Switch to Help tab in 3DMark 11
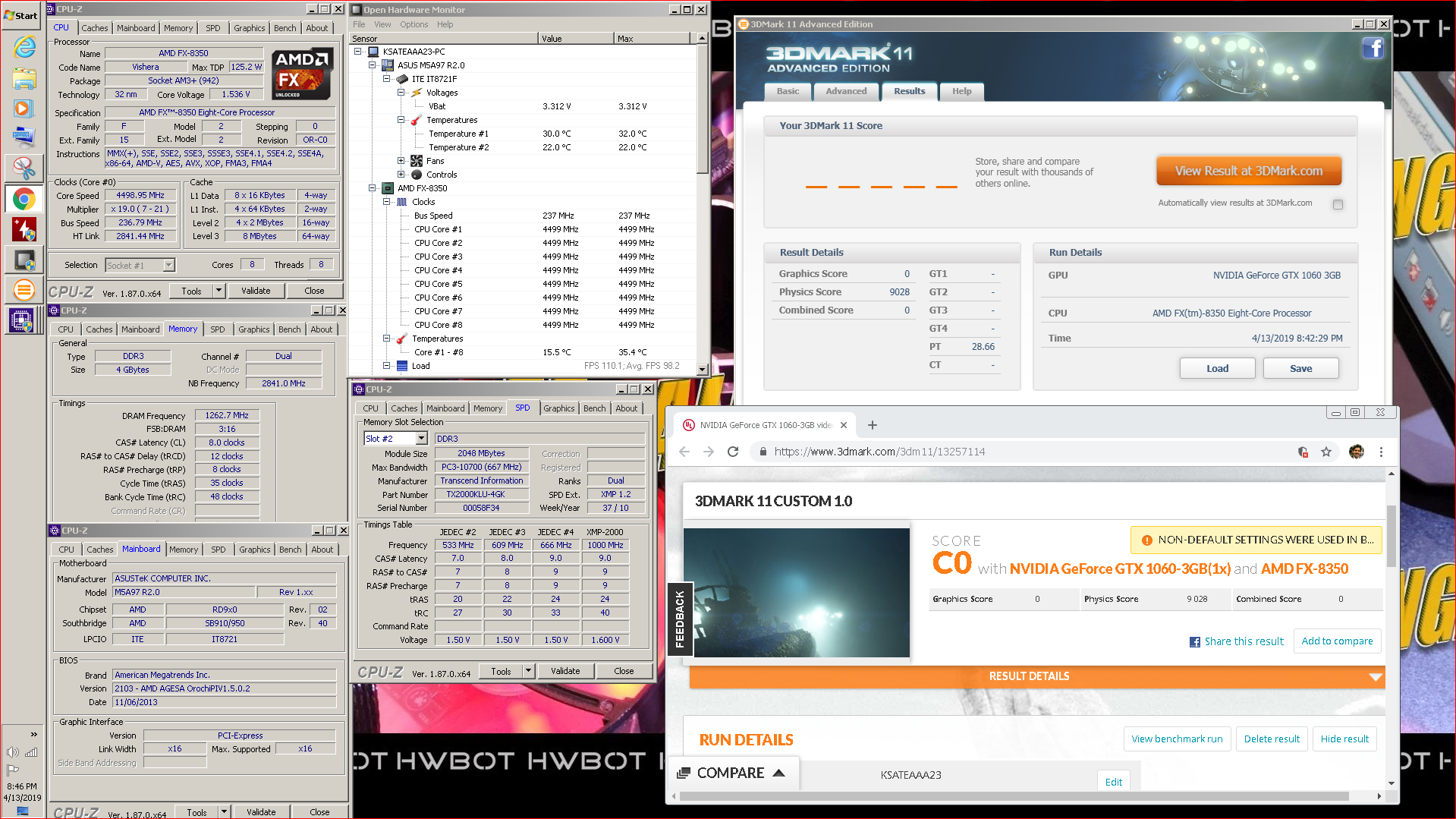1456x819 pixels. [962, 91]
